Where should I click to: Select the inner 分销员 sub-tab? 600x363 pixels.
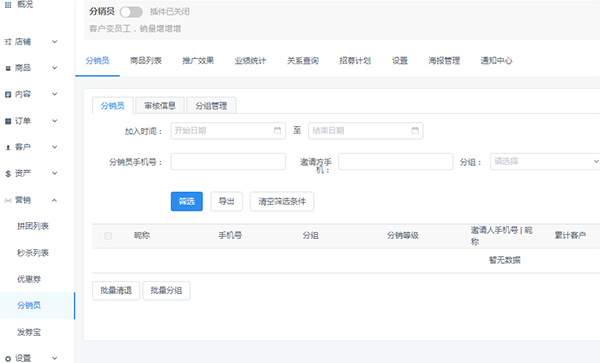[112, 106]
